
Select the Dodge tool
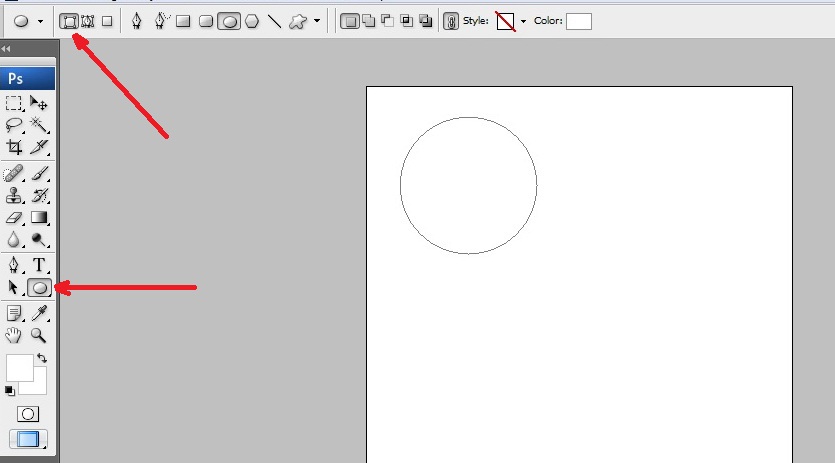click(x=38, y=240)
